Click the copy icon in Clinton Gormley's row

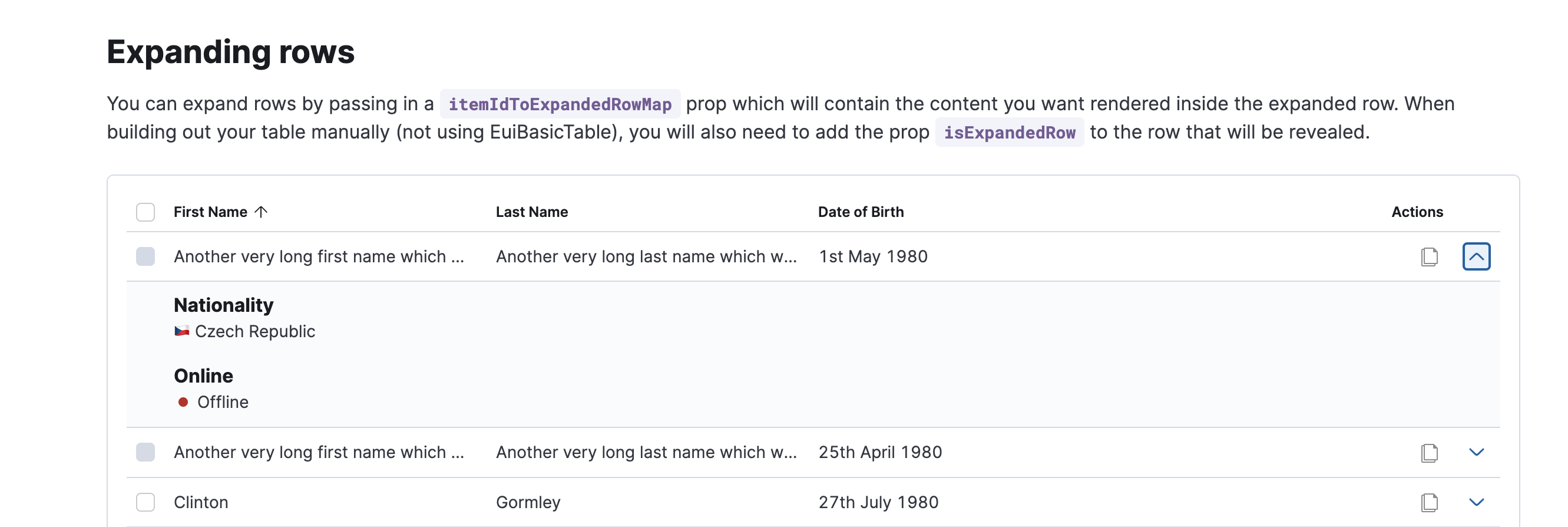[x=1429, y=503]
